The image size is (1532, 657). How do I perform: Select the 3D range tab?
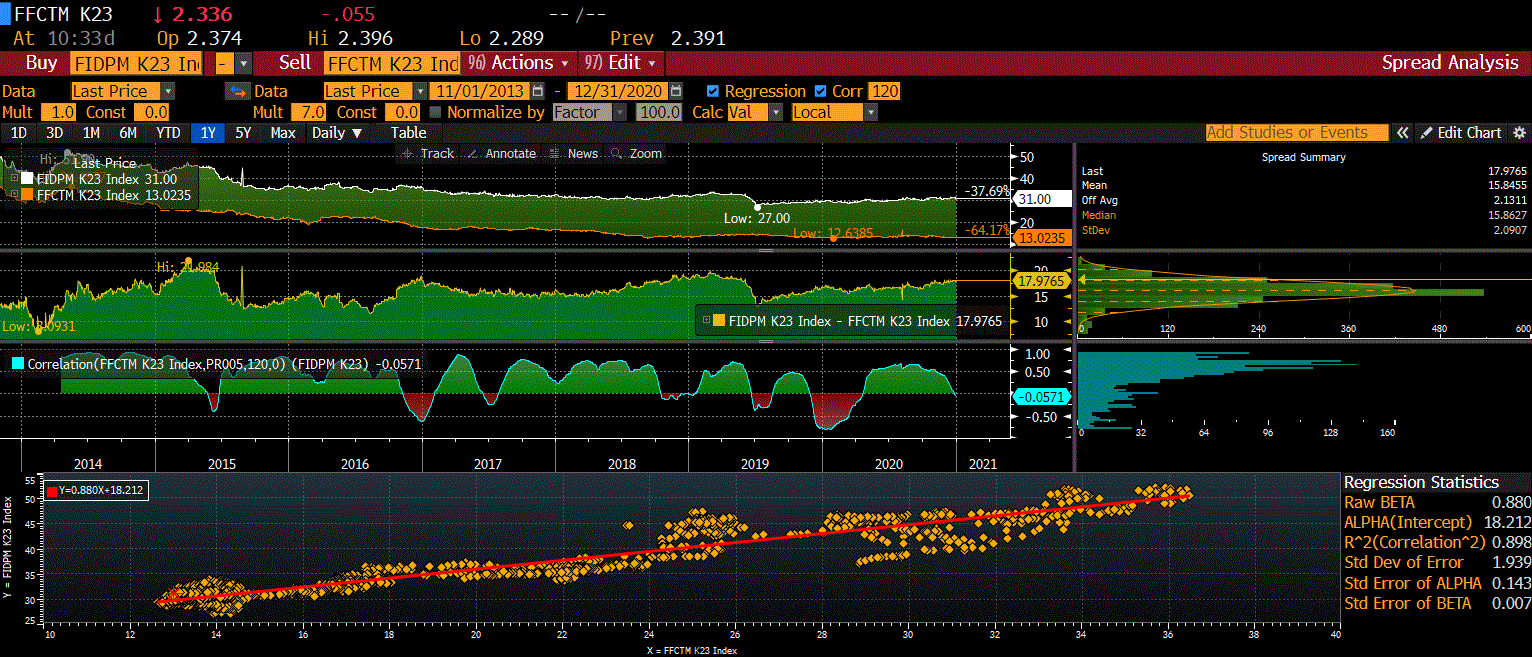click(x=54, y=133)
